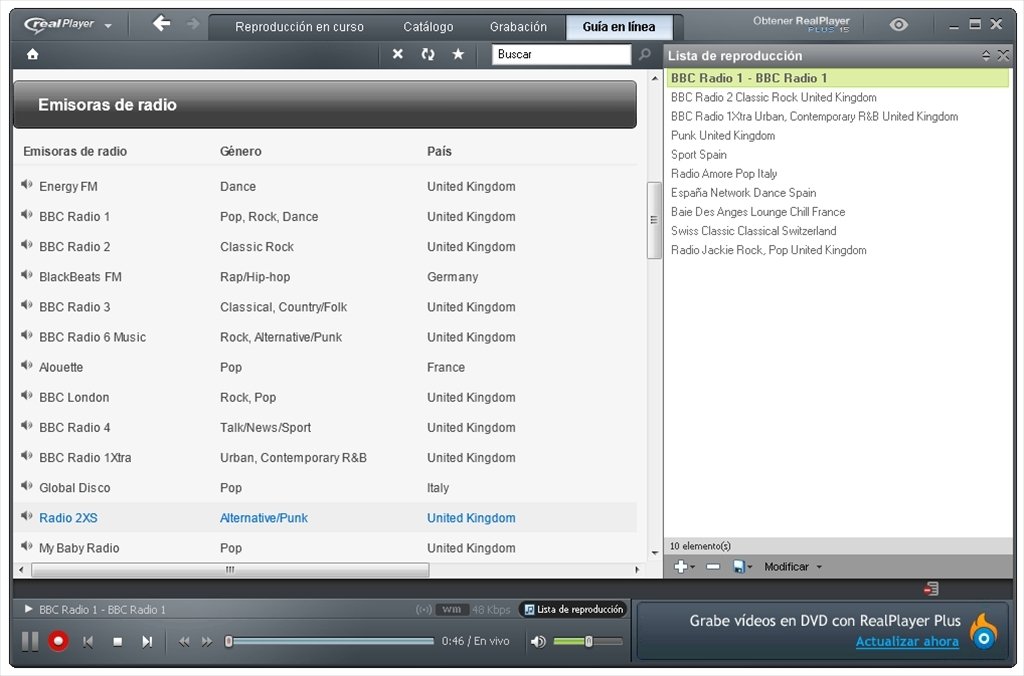
Task: Expand the Modificar dropdown
Action: point(793,566)
